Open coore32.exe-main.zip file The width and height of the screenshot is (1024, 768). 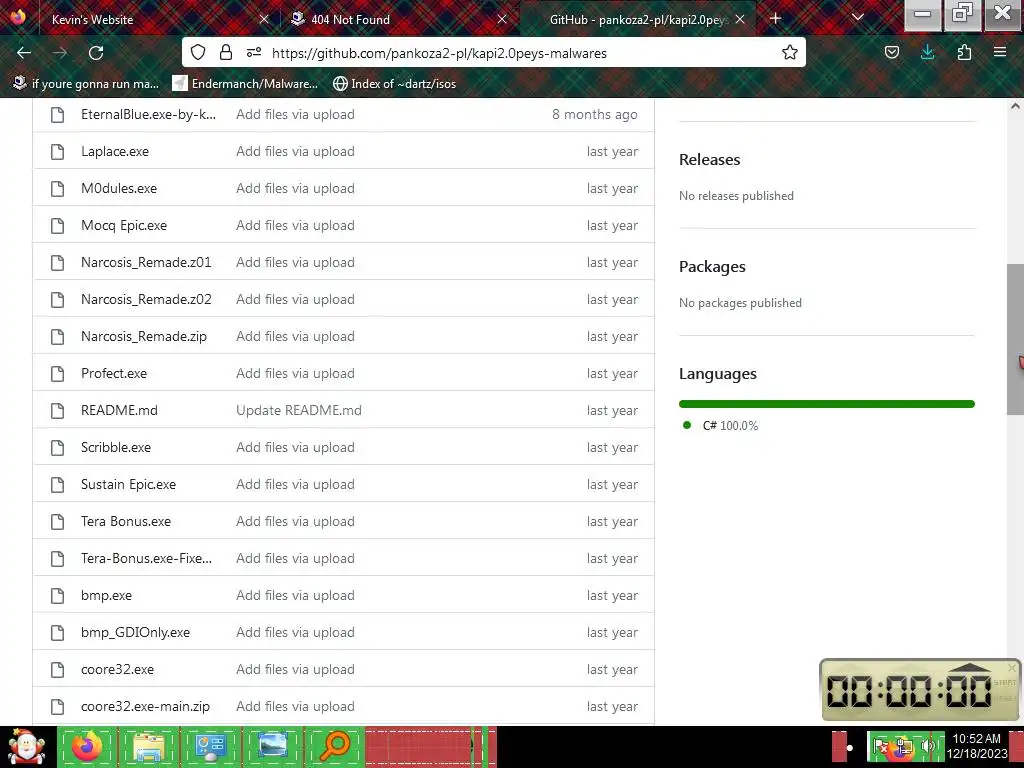pyautogui.click(x=146, y=707)
